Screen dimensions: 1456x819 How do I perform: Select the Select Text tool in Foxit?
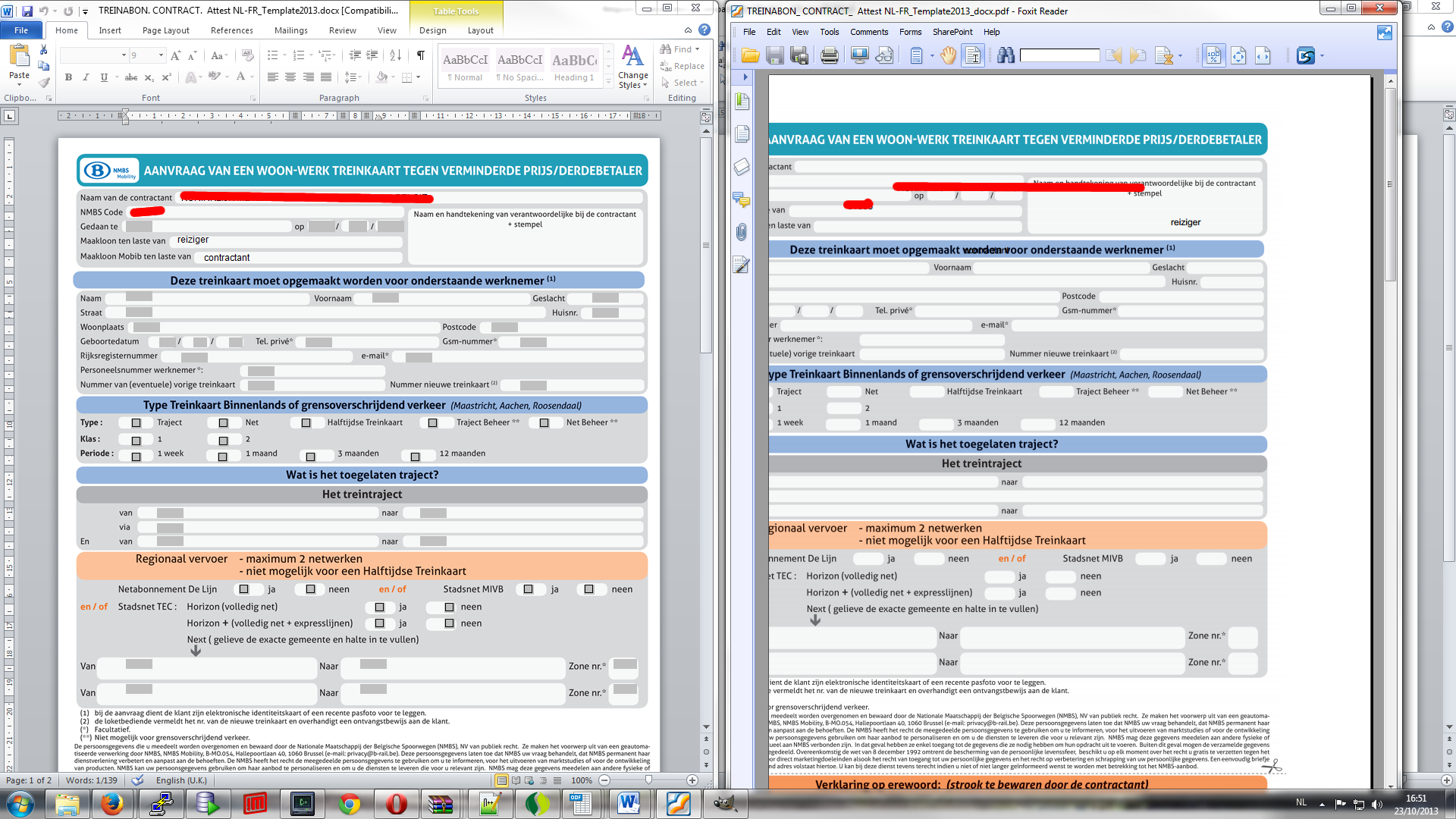pos(973,55)
